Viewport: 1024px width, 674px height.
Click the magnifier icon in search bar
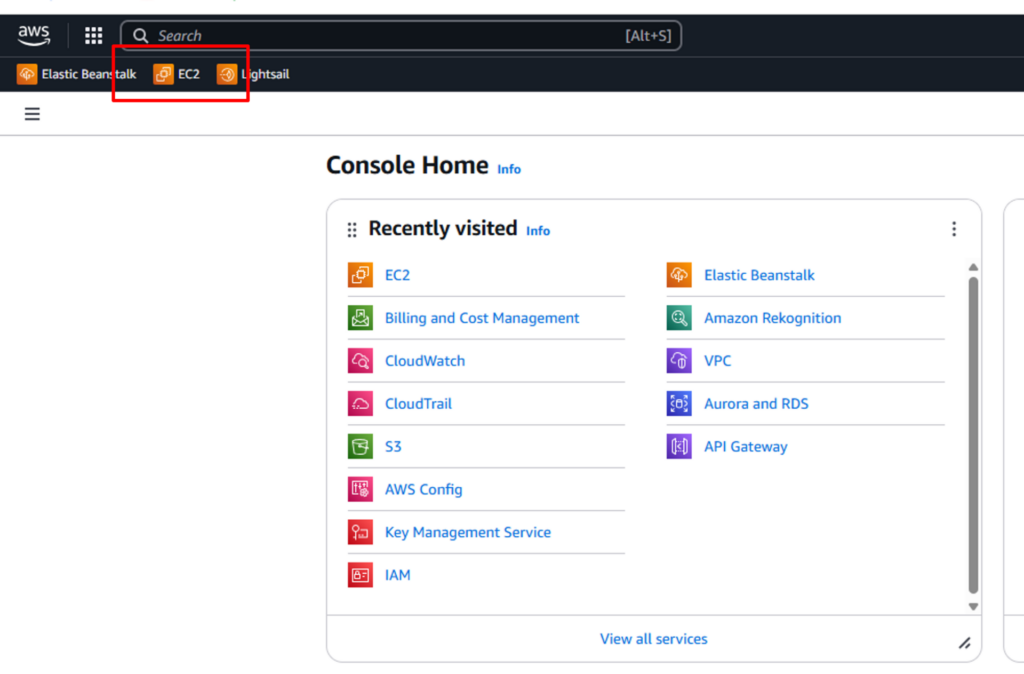(x=140, y=35)
